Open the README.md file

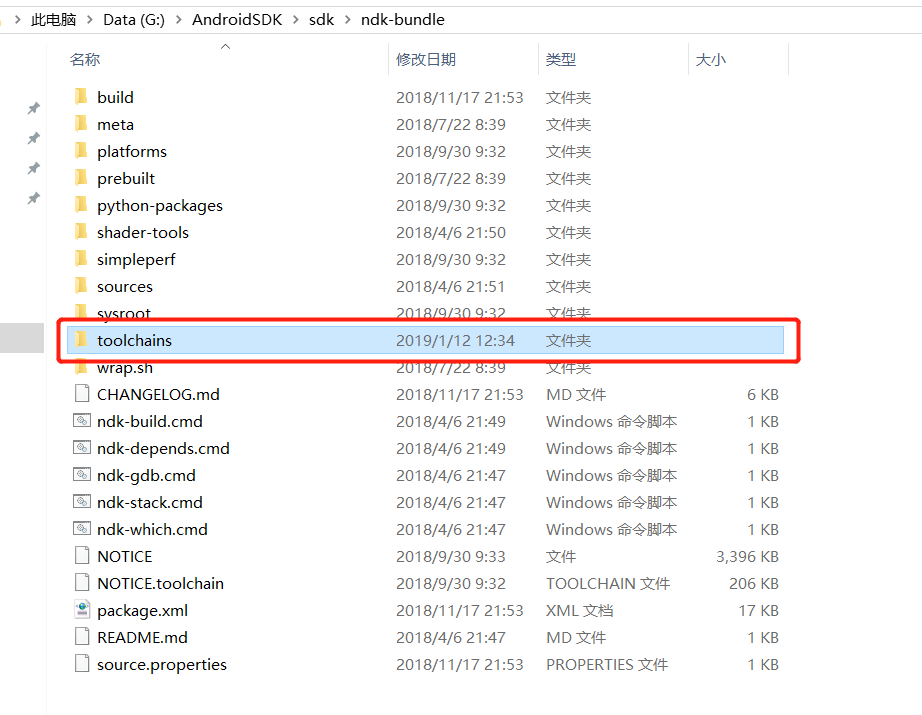pyautogui.click(x=141, y=637)
